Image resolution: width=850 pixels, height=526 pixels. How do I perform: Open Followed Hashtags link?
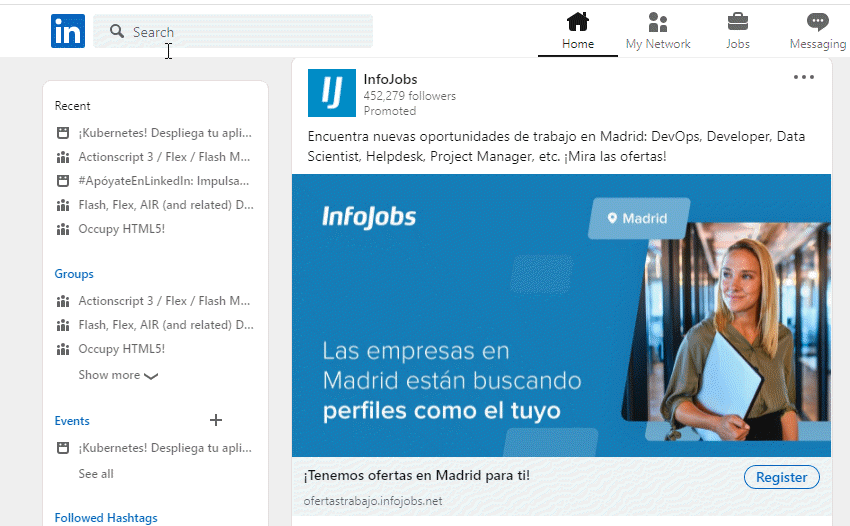[106, 518]
